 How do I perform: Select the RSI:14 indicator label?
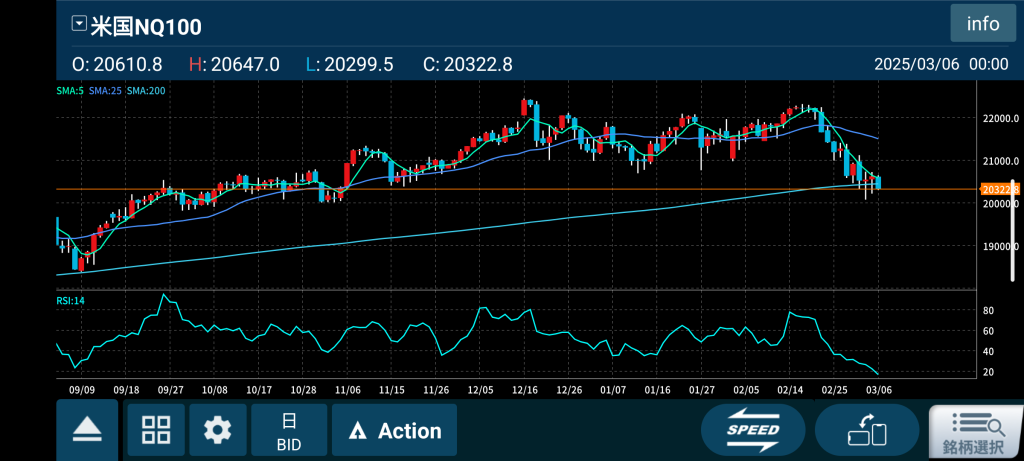70,299
